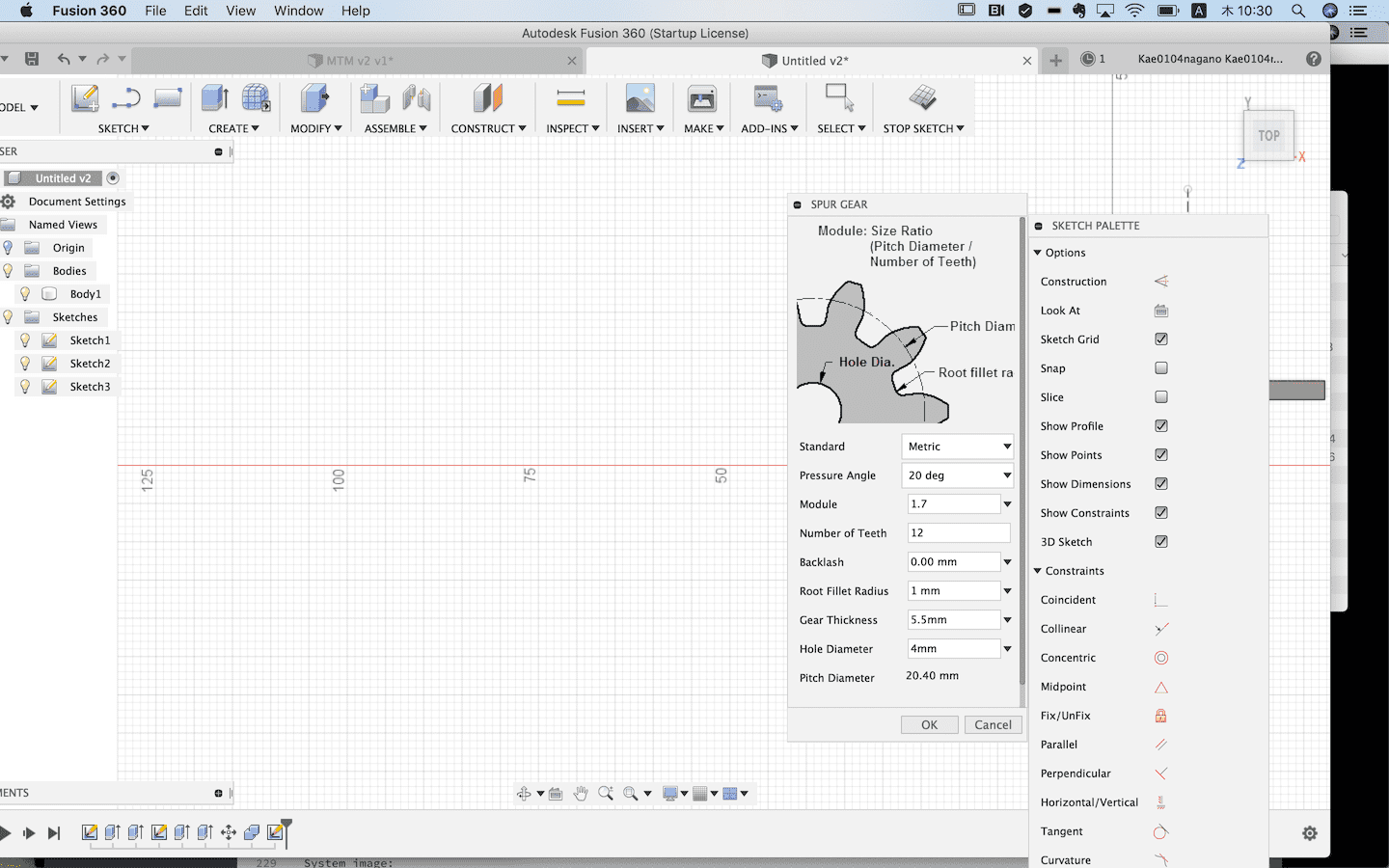Click the Job Status clock icon
Image resolution: width=1389 pixels, height=868 pixels.
[1088, 59]
